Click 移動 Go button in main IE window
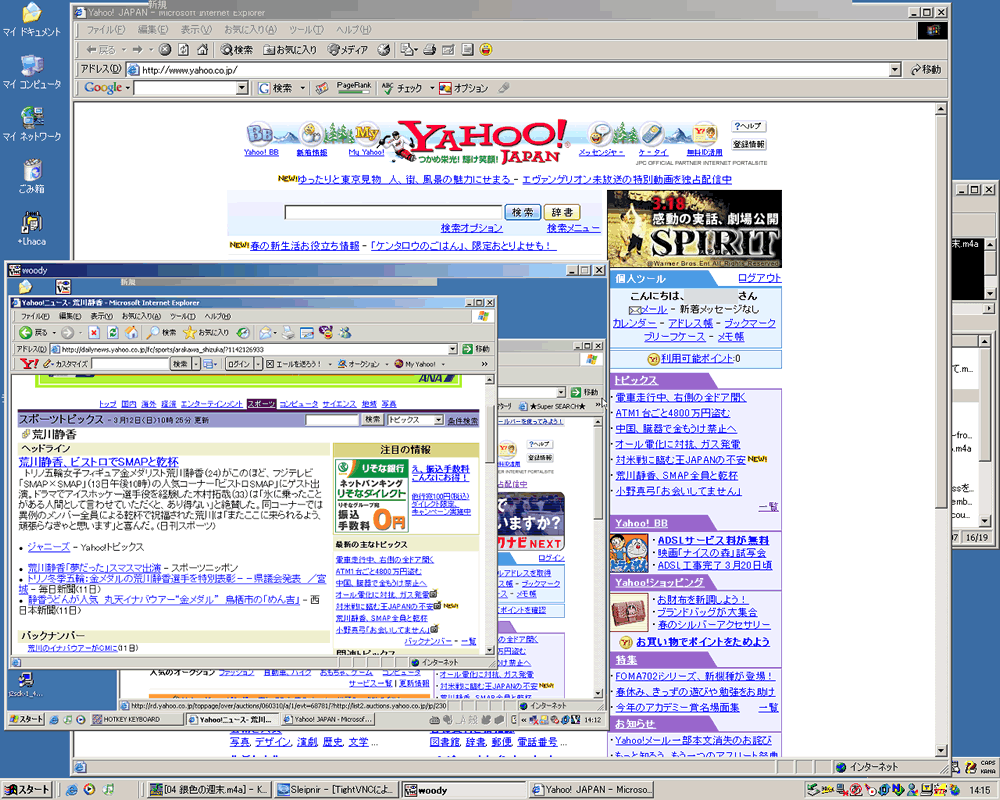The image size is (1000, 800). tap(925, 70)
